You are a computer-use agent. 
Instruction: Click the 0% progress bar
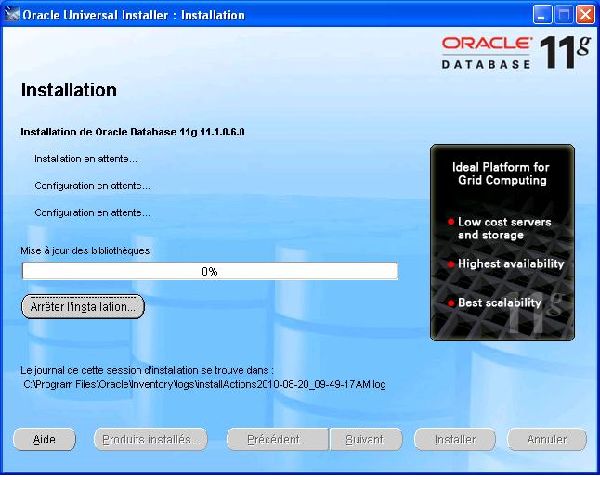pyautogui.click(x=210, y=271)
